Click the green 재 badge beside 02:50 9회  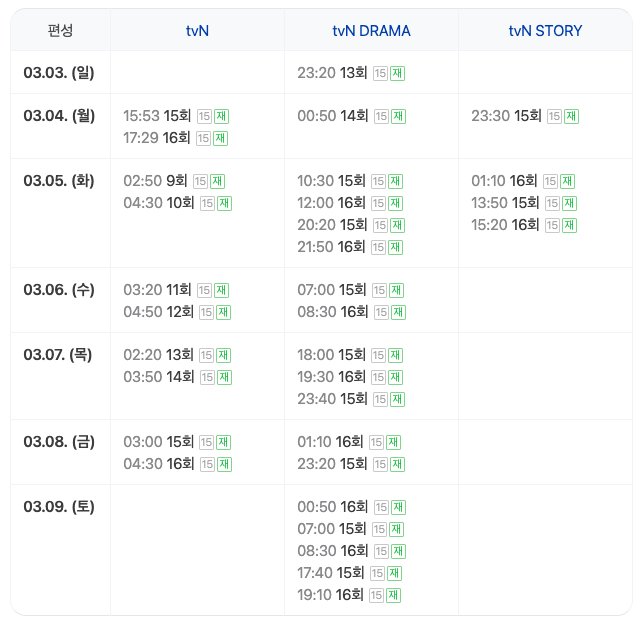tap(218, 181)
